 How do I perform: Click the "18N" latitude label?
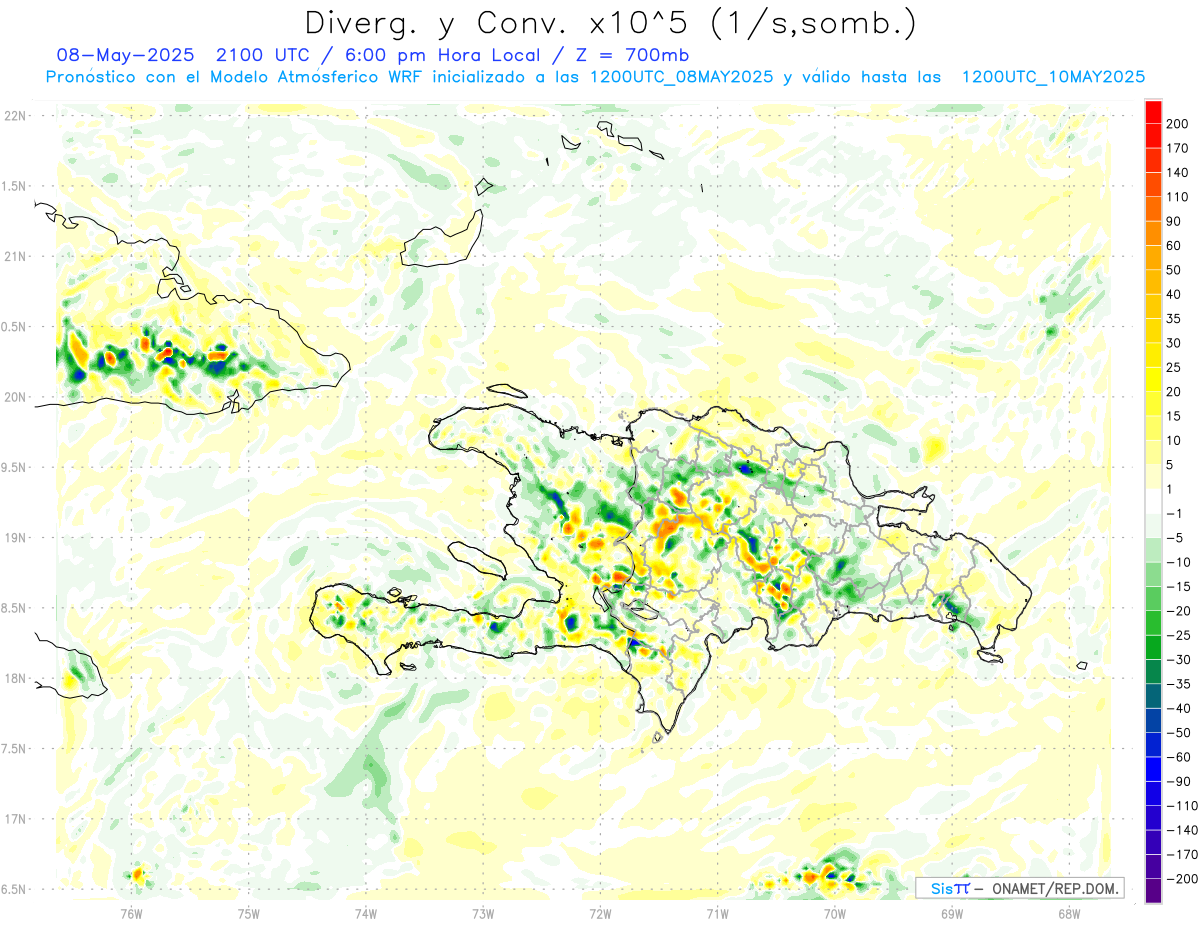click(15, 678)
